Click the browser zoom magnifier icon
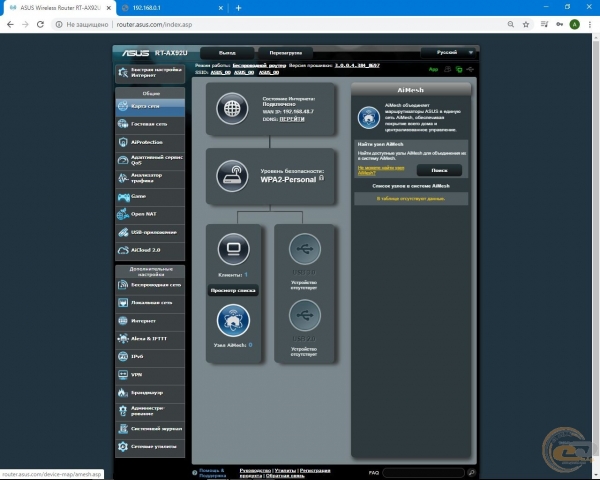600x480 pixels. (510, 24)
